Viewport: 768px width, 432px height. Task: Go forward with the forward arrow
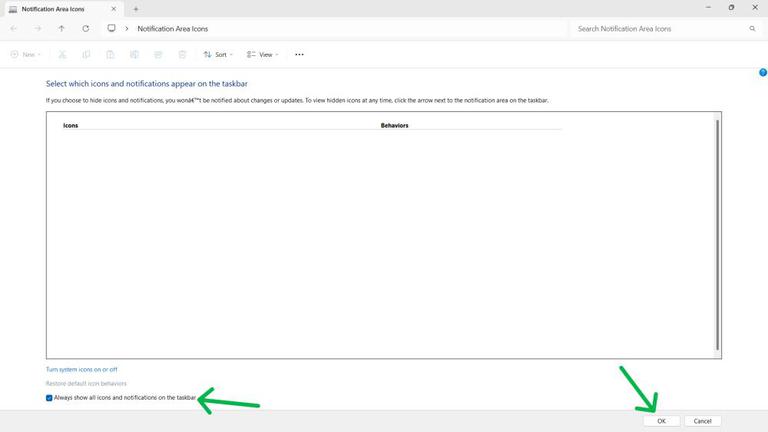coord(38,28)
